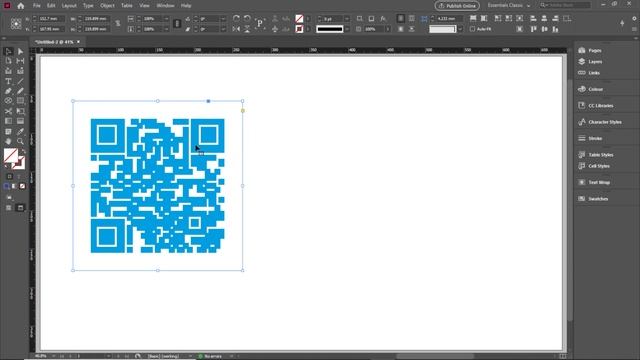
Task: Open effects fx icon in control bar
Action: [383, 18]
